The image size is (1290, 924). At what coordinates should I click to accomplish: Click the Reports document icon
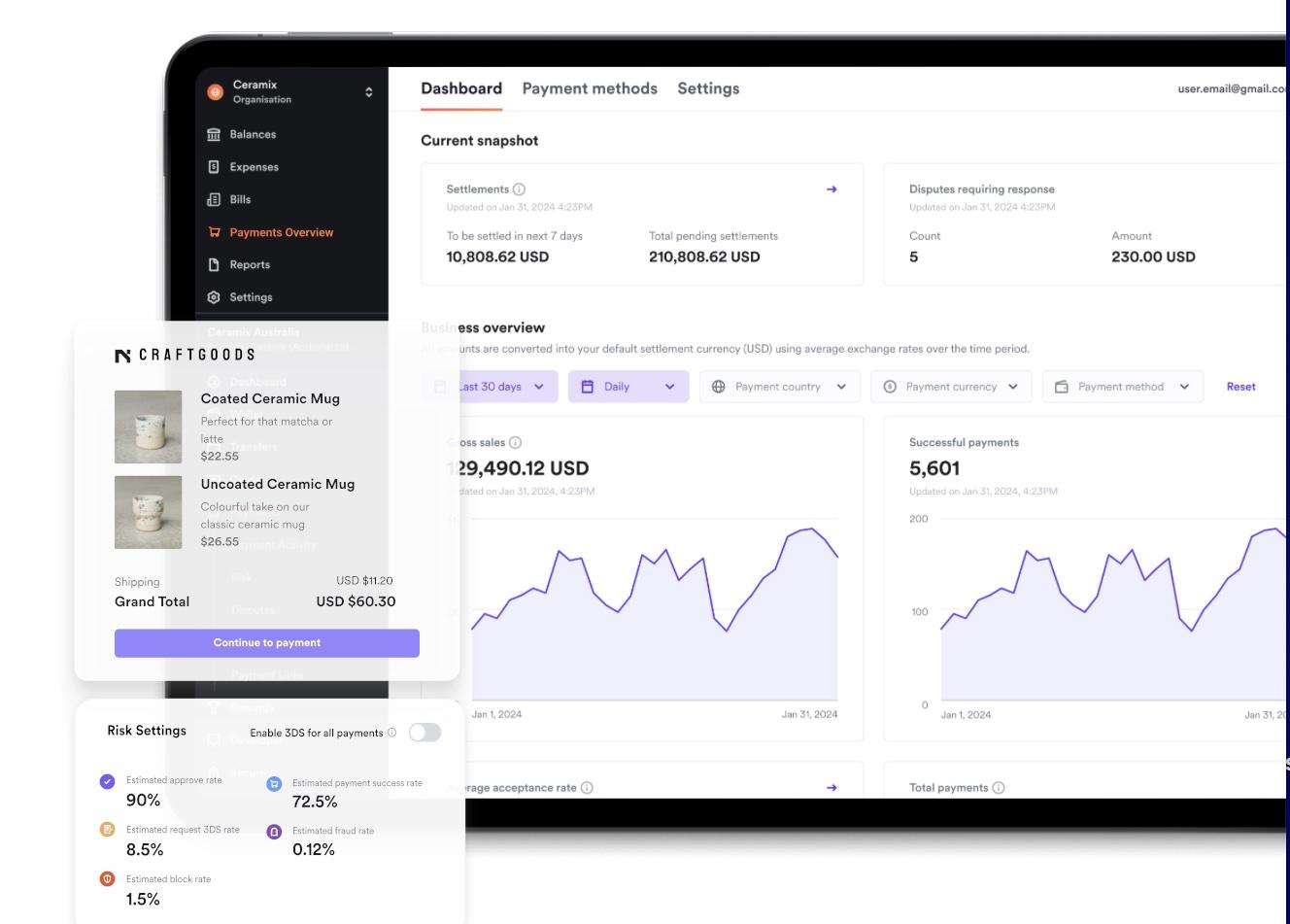[x=214, y=264]
